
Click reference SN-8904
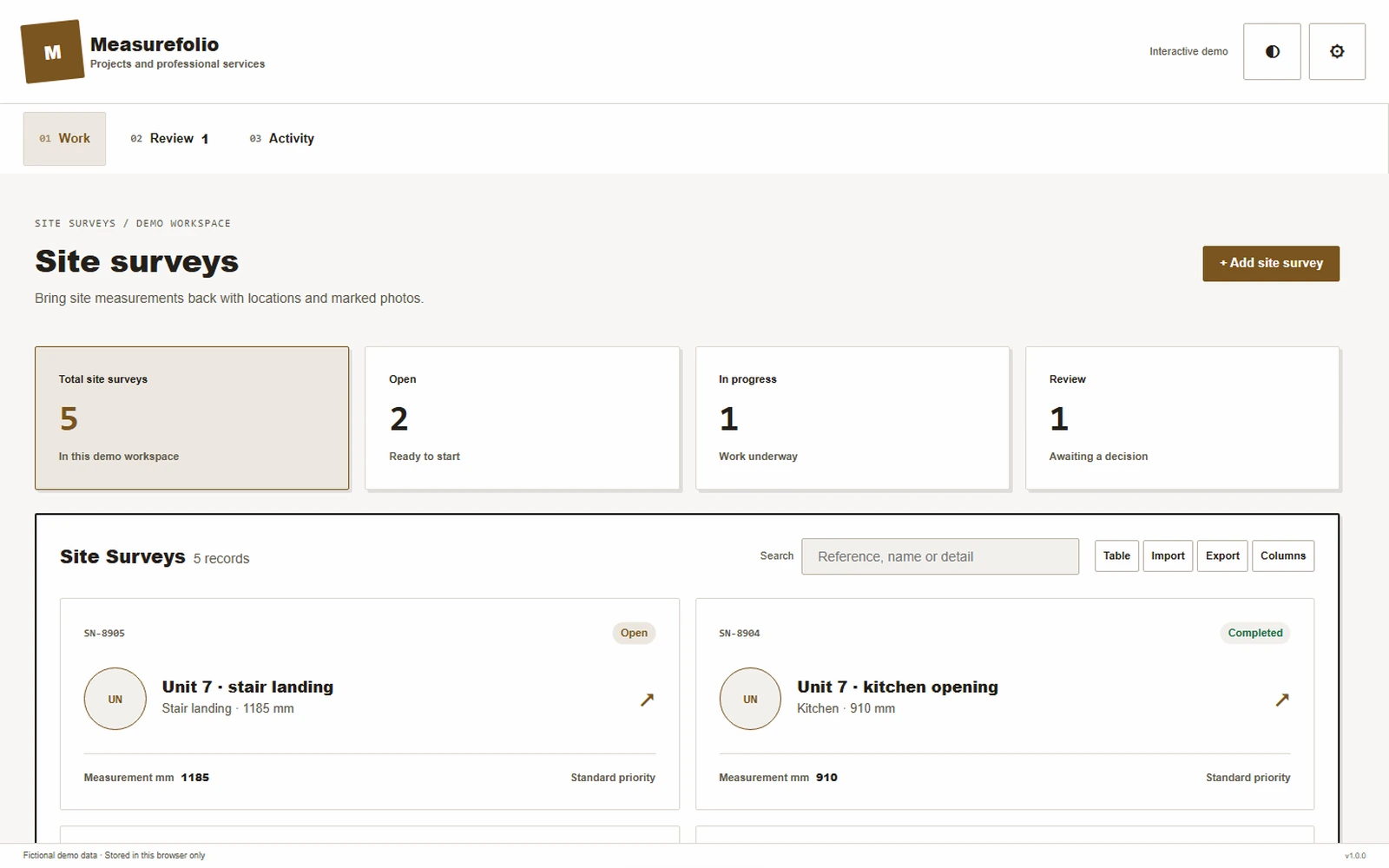(x=740, y=634)
